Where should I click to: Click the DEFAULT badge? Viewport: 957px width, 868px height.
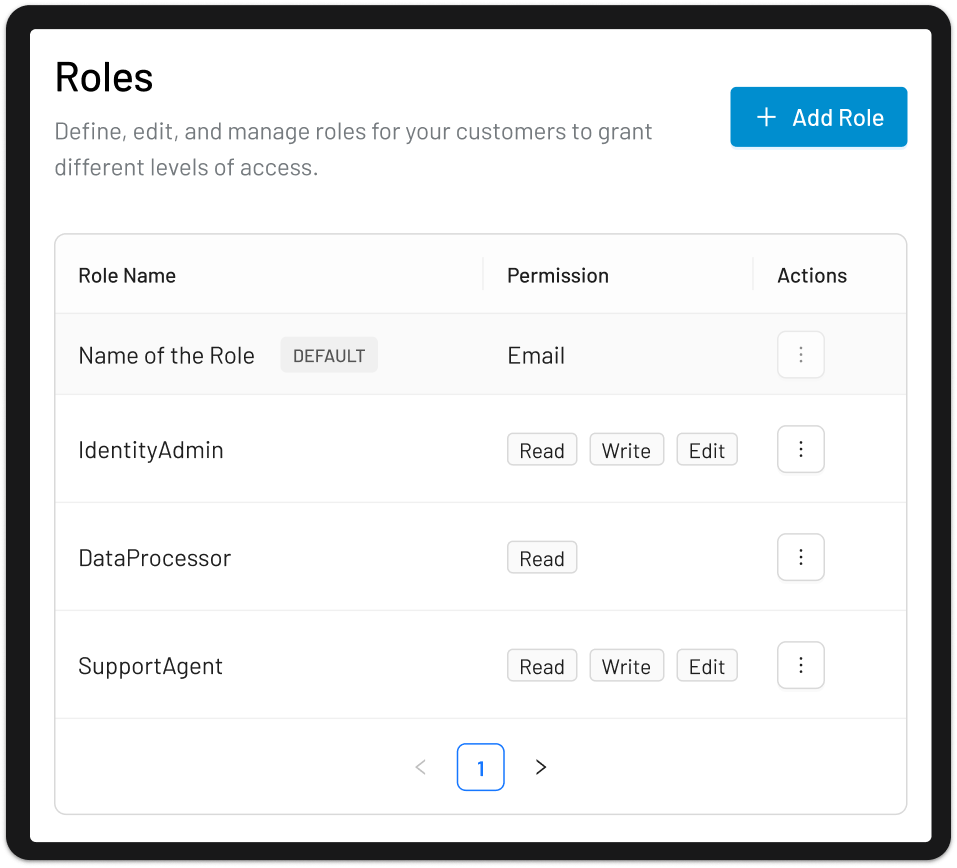[x=329, y=355]
